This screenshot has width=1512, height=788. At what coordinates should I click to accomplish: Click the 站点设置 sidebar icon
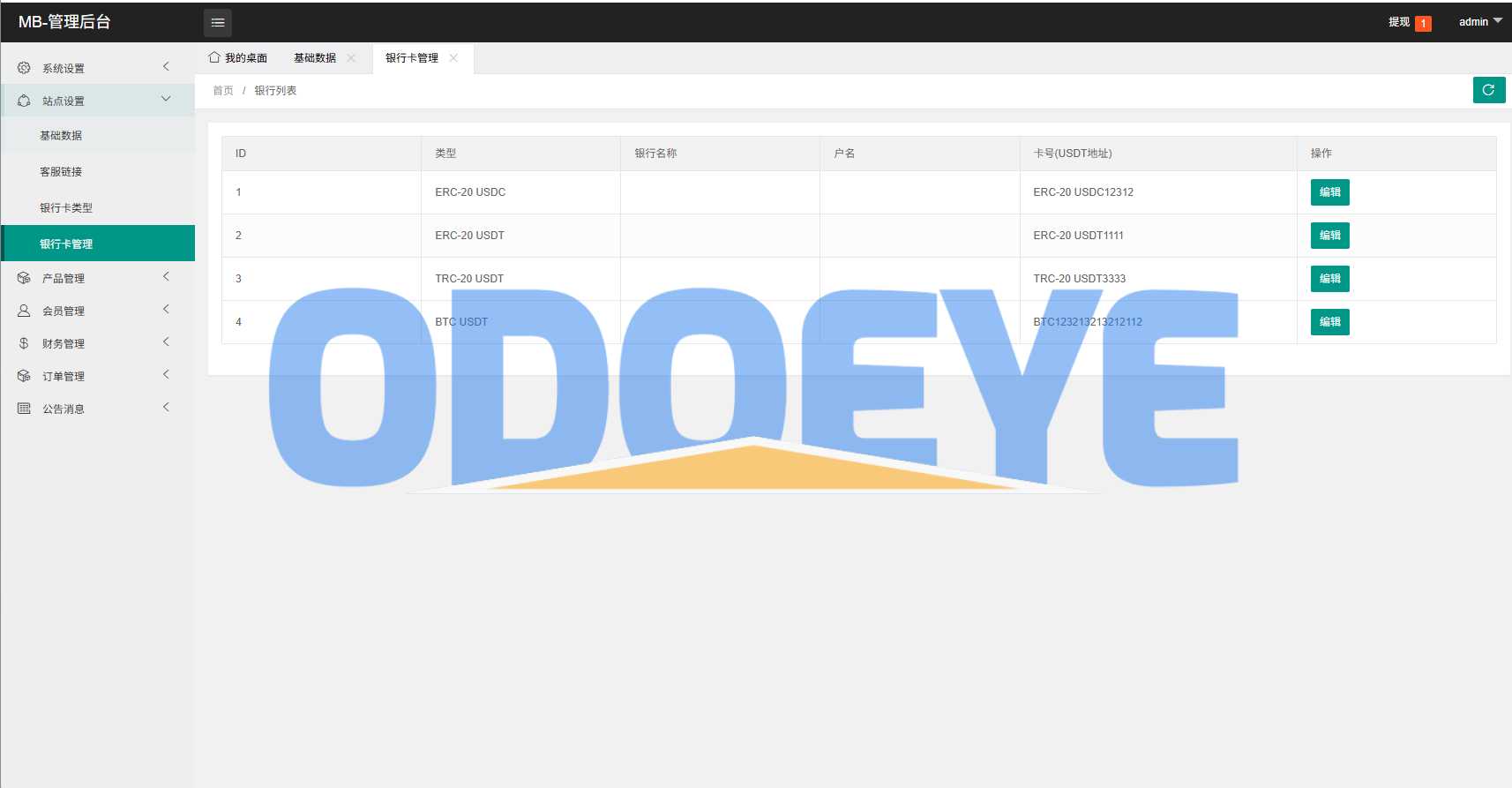tap(24, 101)
